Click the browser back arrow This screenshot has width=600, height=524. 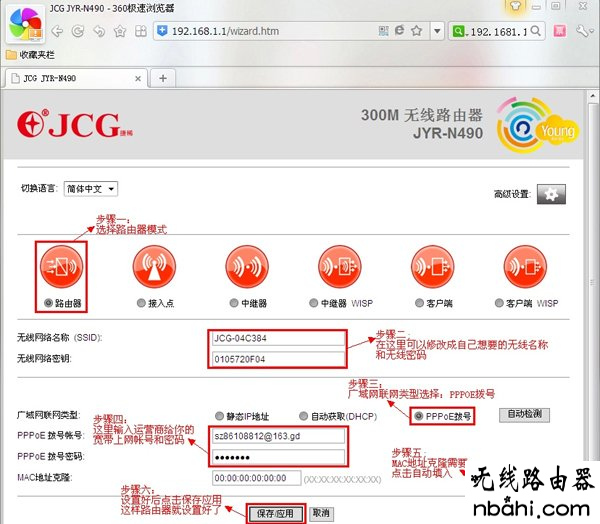tap(57, 31)
